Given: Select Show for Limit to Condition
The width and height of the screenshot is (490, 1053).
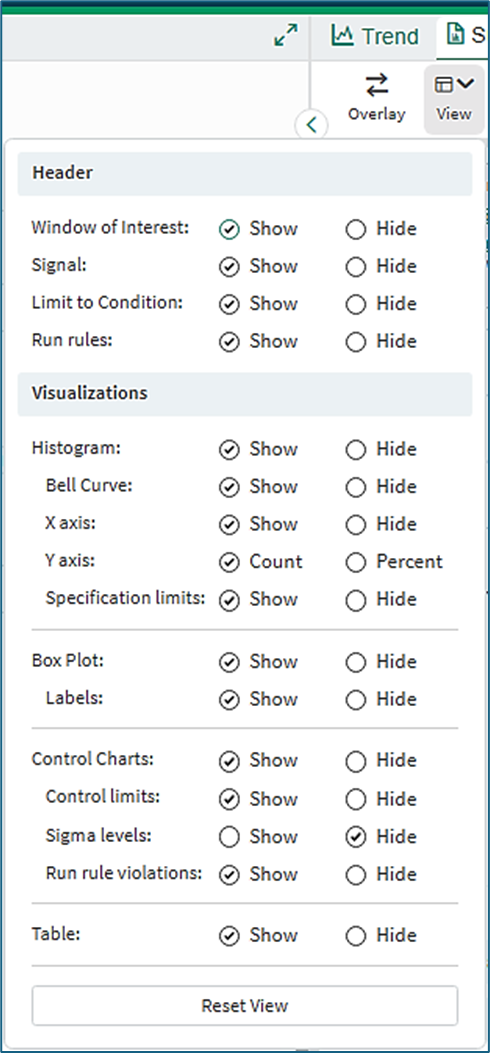Looking at the screenshot, I should click(x=230, y=305).
